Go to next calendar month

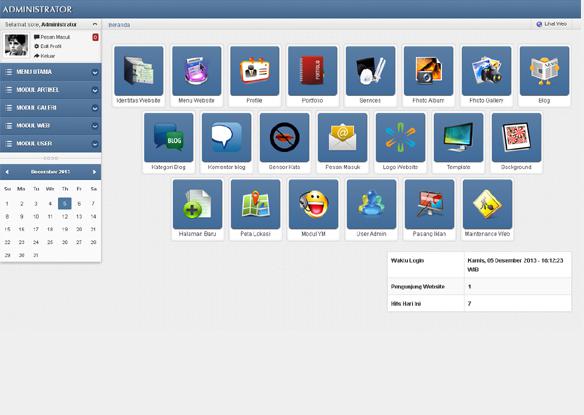(94, 172)
